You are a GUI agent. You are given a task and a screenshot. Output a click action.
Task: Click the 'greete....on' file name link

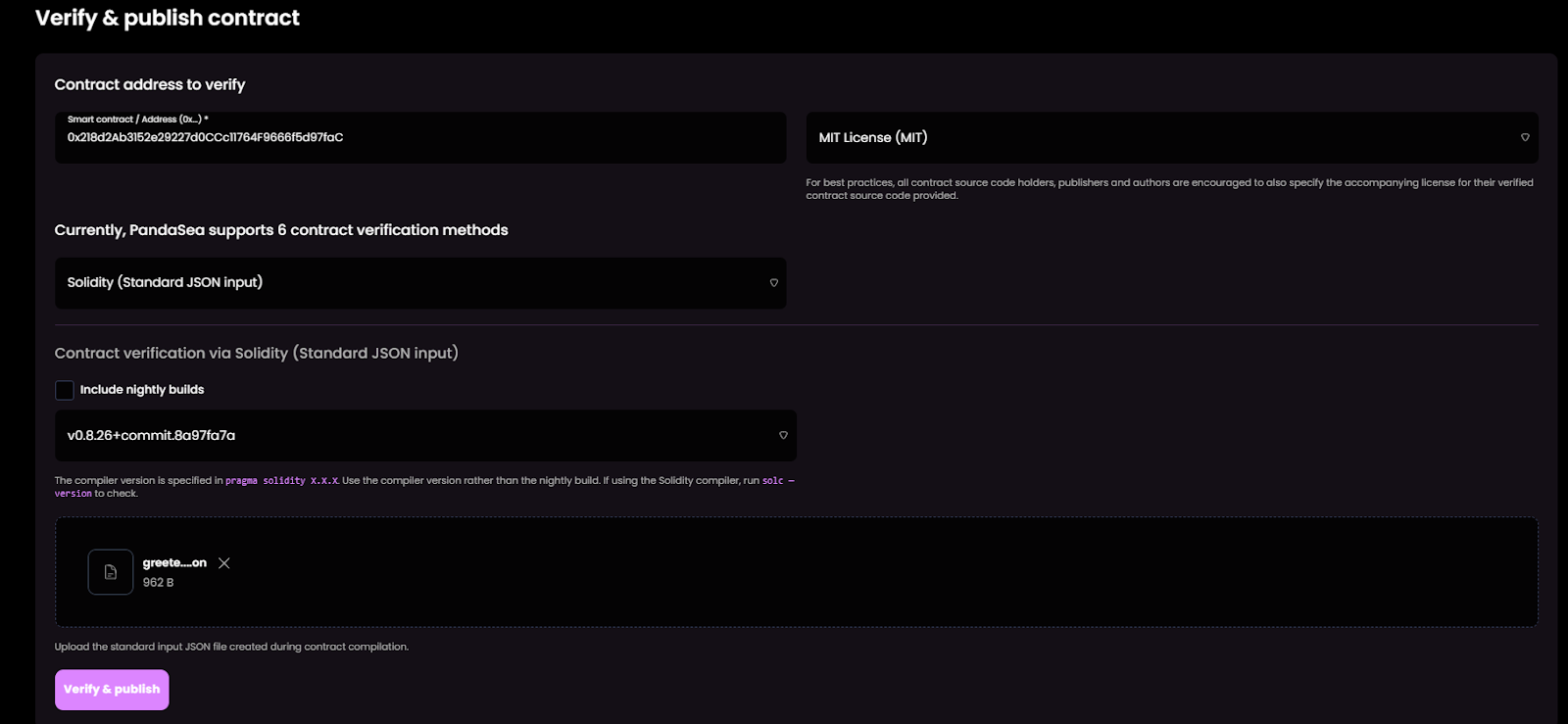[x=173, y=563]
